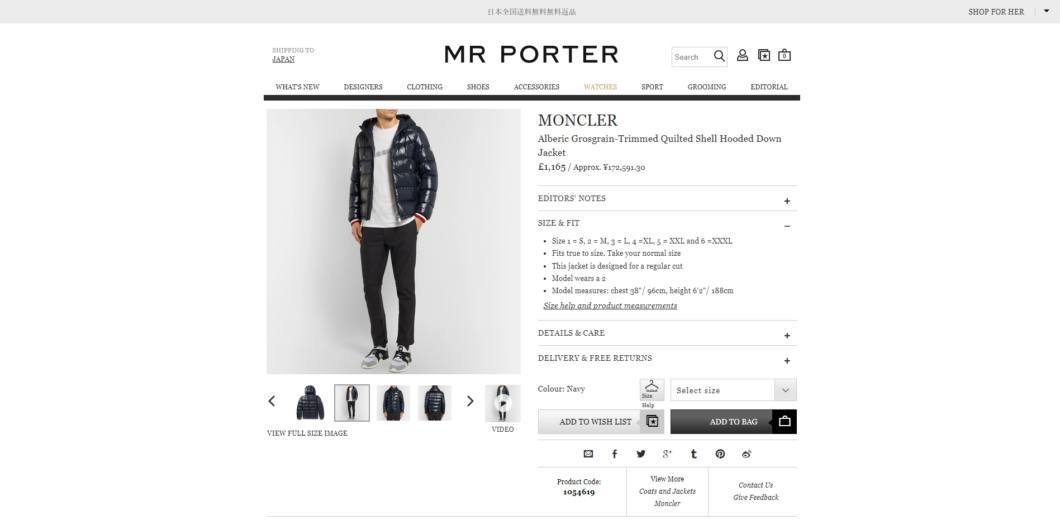Image resolution: width=1060 pixels, height=520 pixels.
Task: Share product on Twitter
Action: pos(641,454)
